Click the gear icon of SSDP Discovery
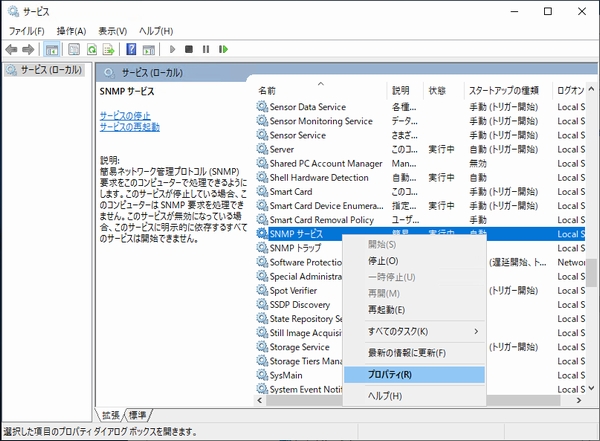 click(x=262, y=304)
